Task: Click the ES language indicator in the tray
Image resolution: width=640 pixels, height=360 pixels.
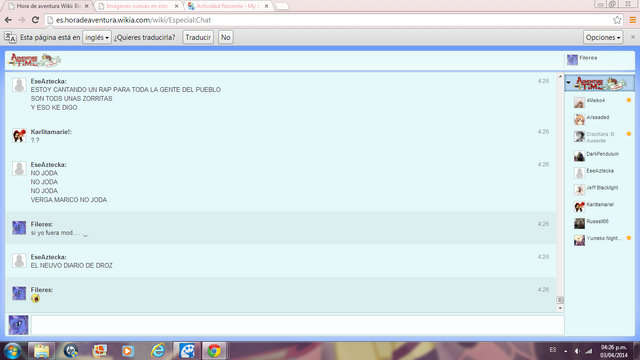Action: pyautogui.click(x=553, y=350)
